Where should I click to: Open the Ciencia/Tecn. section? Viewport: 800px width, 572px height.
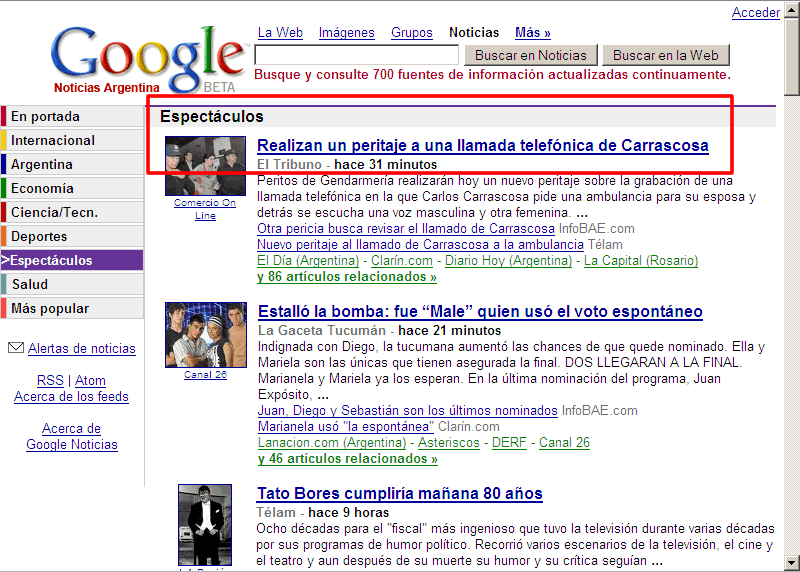click(72, 212)
